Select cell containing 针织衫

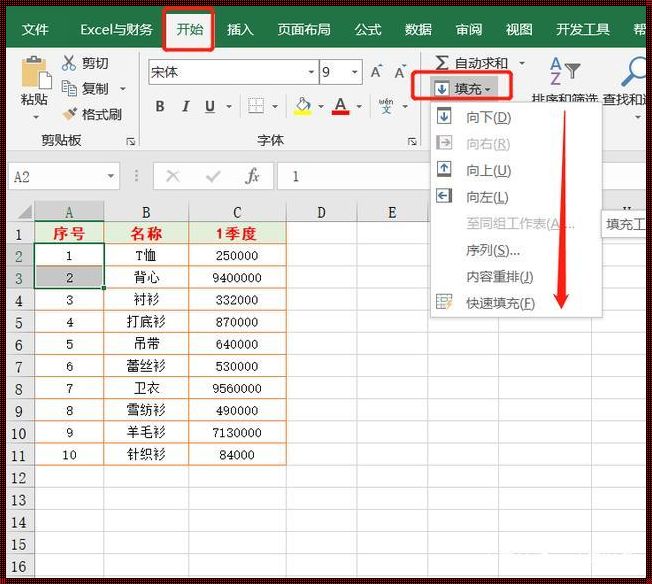pyautogui.click(x=146, y=455)
